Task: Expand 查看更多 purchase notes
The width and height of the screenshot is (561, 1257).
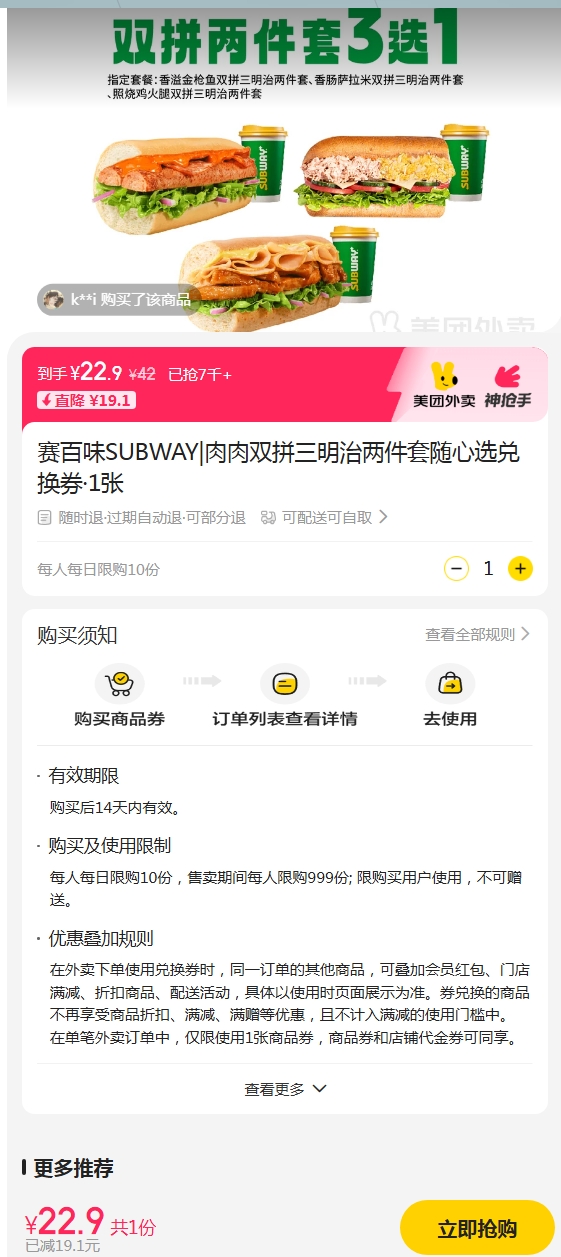Action: 285,1089
